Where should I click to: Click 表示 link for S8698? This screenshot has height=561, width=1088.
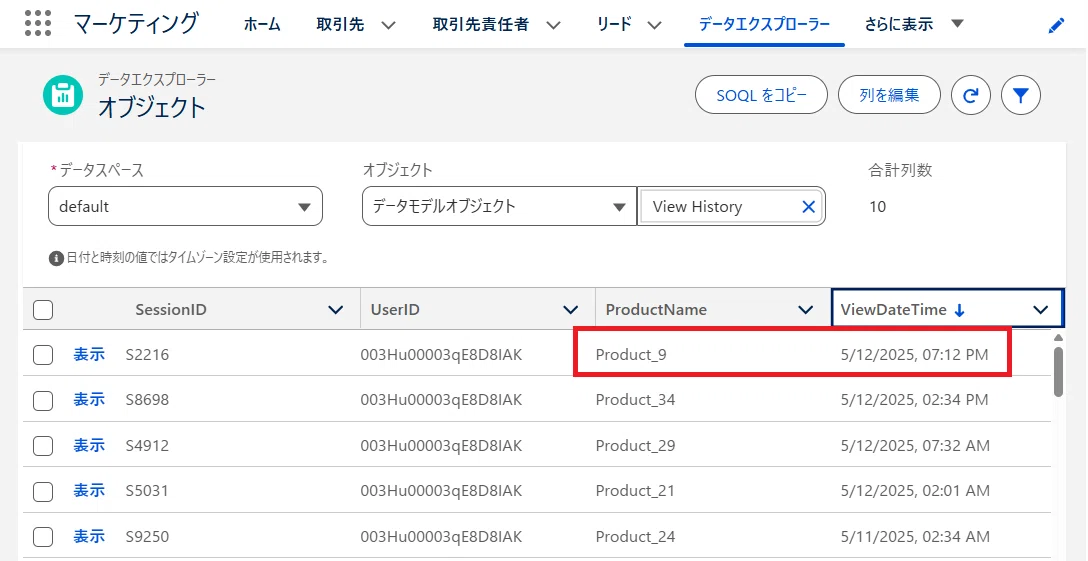click(x=89, y=400)
